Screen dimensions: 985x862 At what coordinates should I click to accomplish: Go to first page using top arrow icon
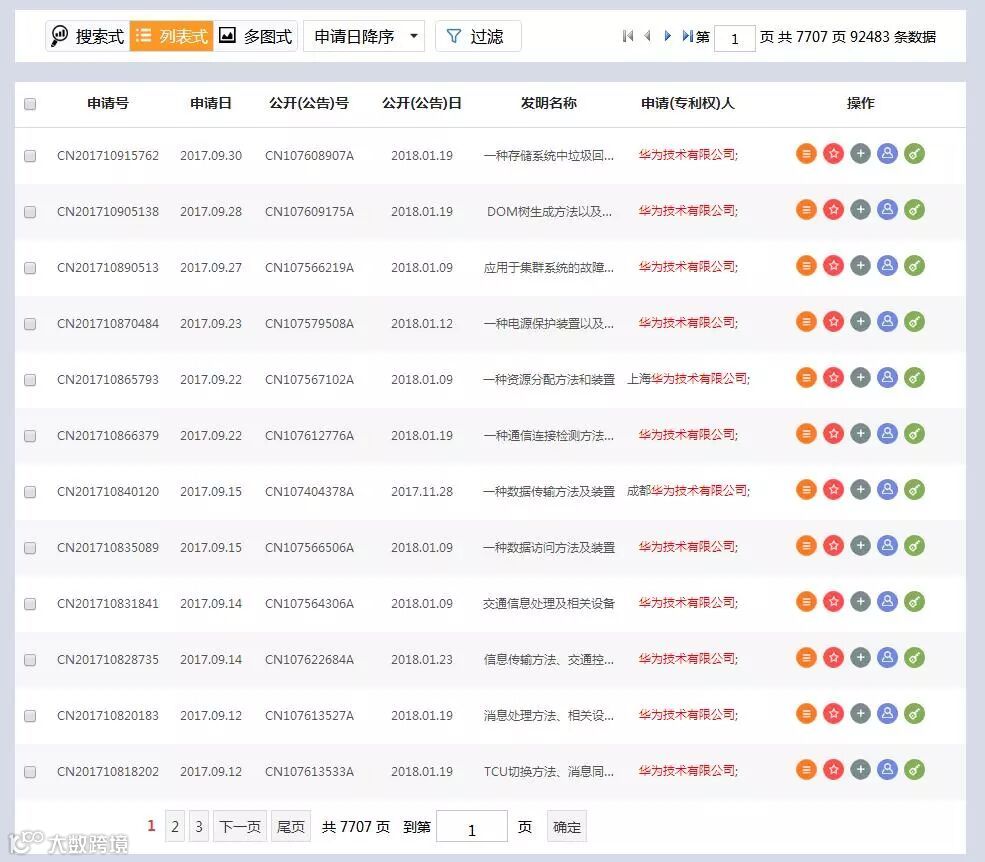[x=627, y=36]
